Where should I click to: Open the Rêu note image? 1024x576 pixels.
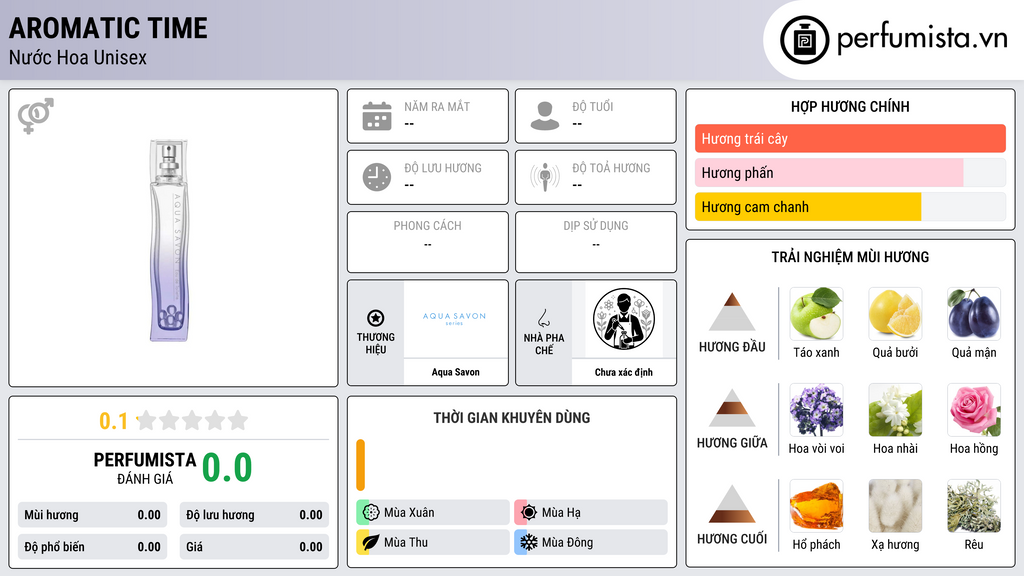[974, 506]
